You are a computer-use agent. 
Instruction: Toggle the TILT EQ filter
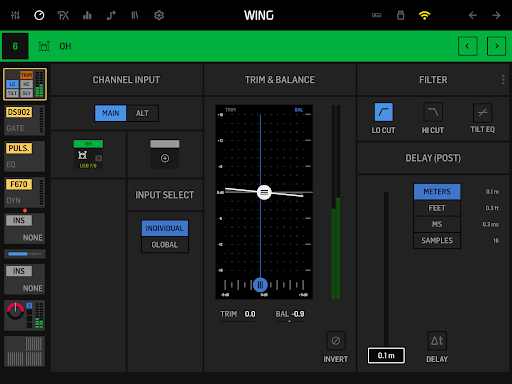coord(482,113)
